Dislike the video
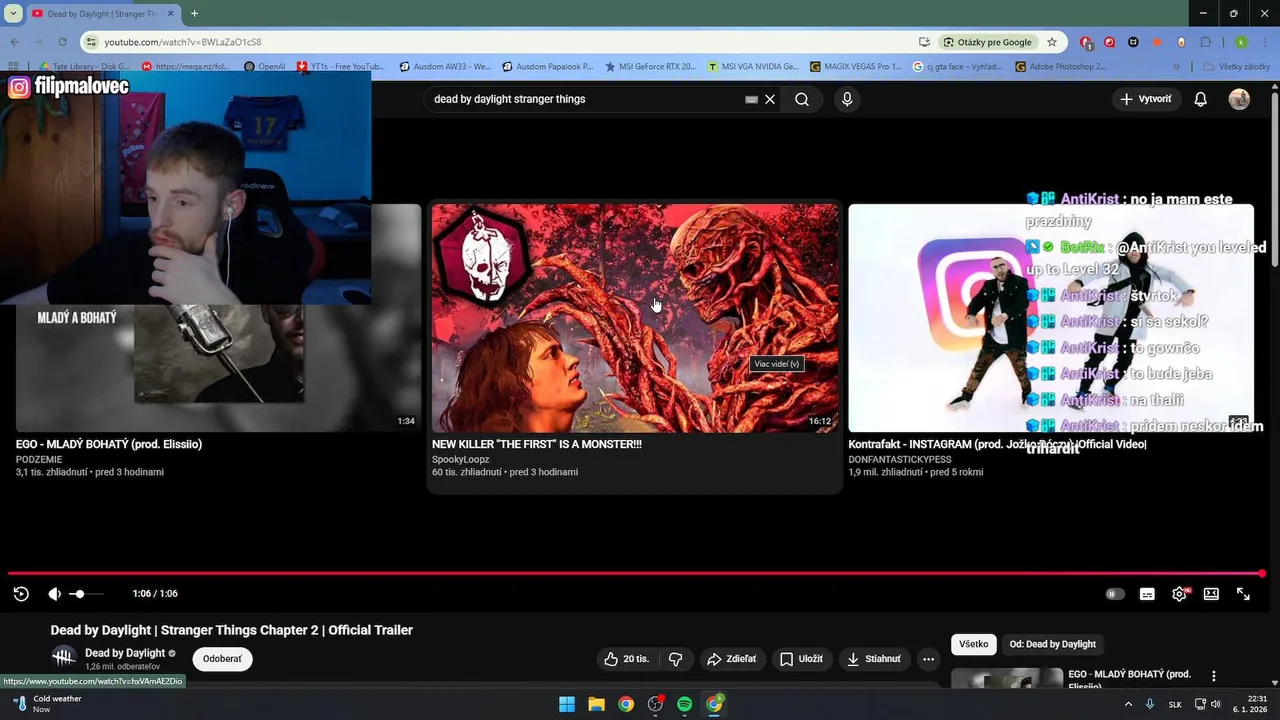Viewport: 1280px width, 720px height. point(676,659)
